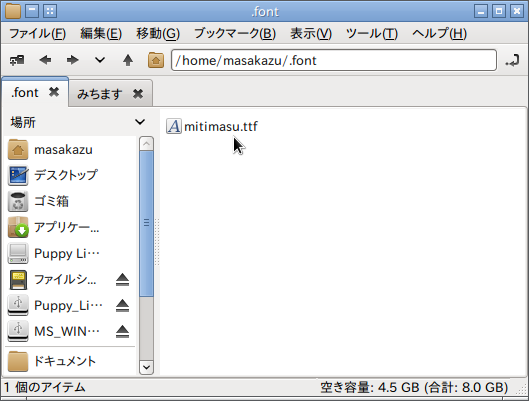Minimize the .font window
Image resolution: width=529 pixels, height=401 pixels.
click(x=481, y=11)
